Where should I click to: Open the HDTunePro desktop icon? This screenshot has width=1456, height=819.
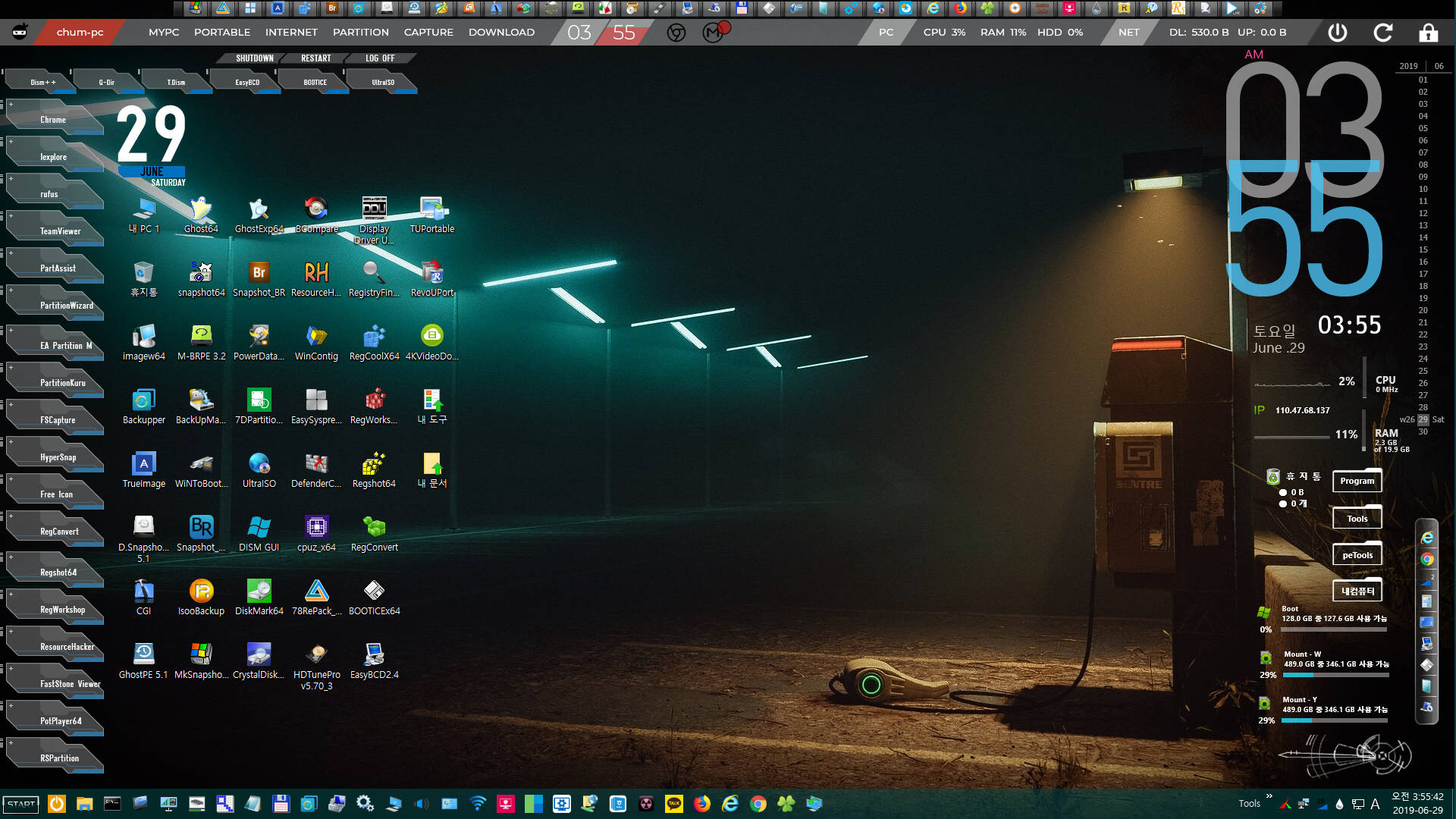pyautogui.click(x=316, y=666)
